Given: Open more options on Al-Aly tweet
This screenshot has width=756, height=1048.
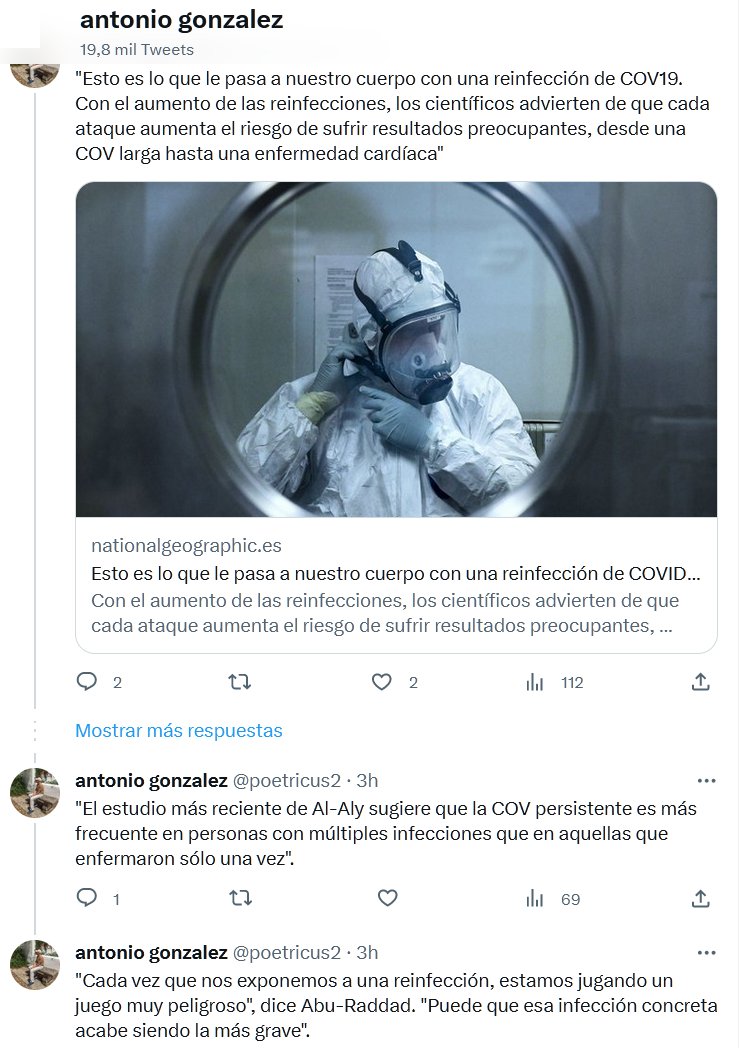Looking at the screenshot, I should click(x=706, y=781).
